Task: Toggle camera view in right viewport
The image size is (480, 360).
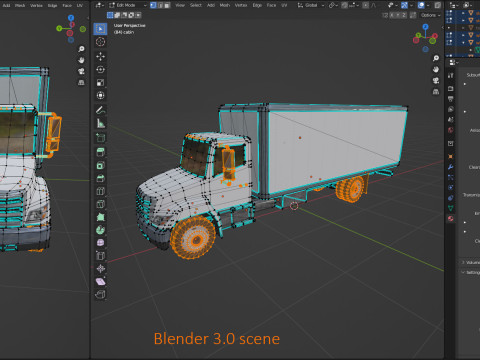Action: pyautogui.click(x=436, y=80)
